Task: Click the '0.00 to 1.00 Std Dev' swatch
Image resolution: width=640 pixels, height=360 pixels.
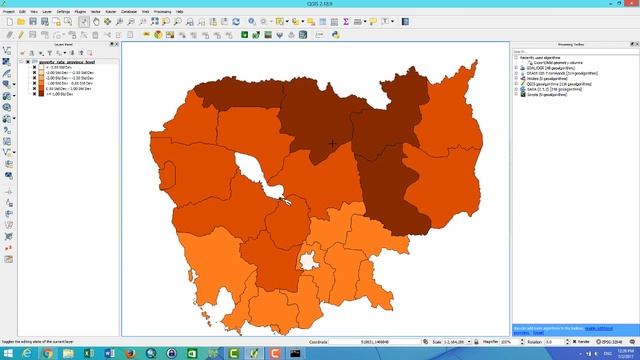Action: [41, 89]
